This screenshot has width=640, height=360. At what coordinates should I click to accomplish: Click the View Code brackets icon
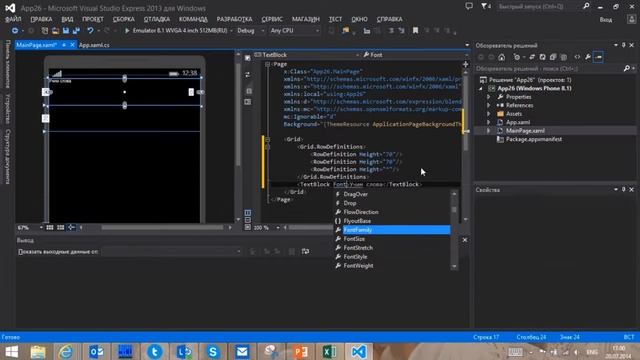(577, 57)
